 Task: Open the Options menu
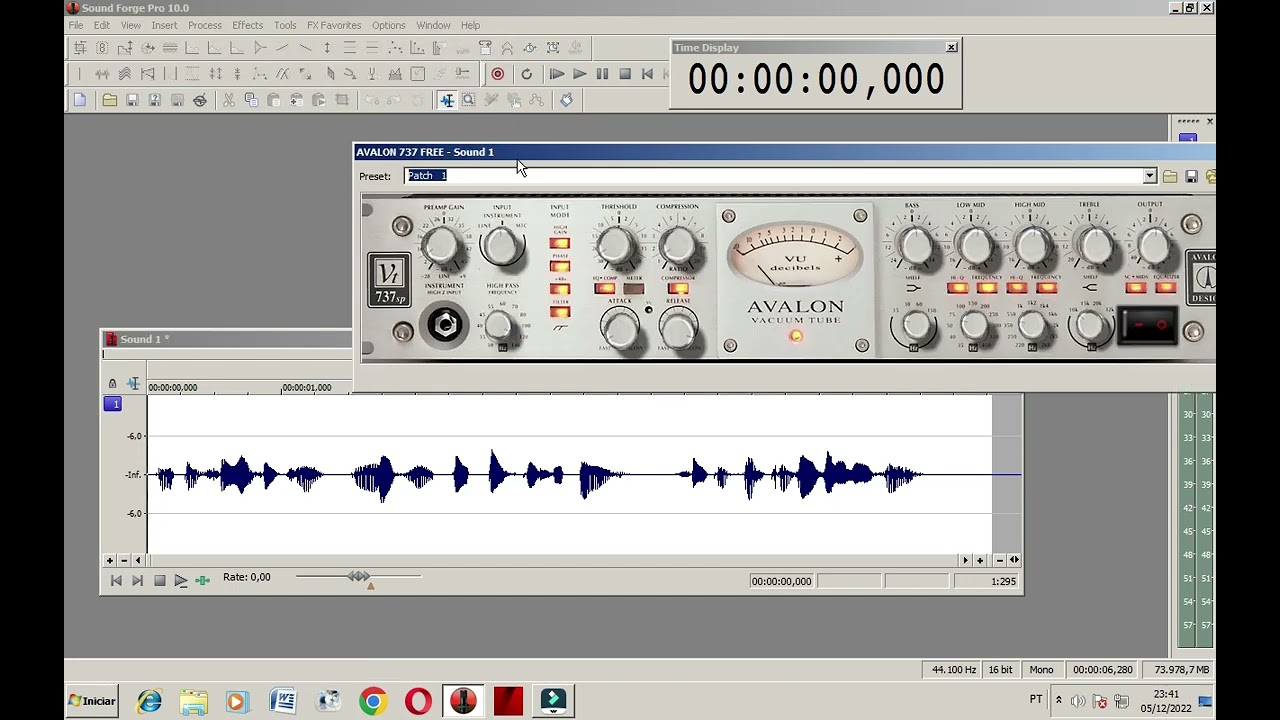(x=389, y=25)
